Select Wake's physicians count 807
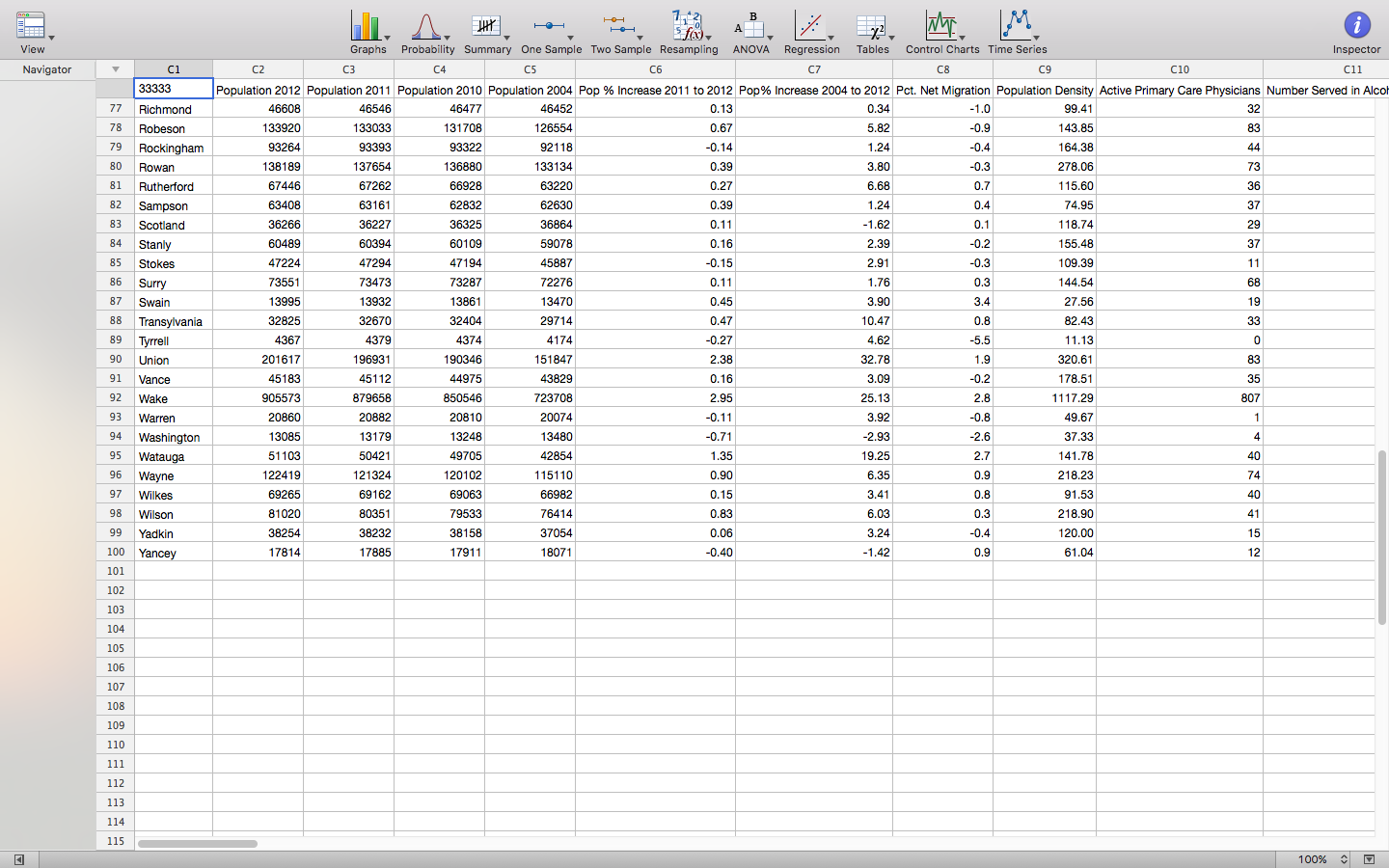This screenshot has height=868, width=1389. pyautogui.click(x=1180, y=398)
